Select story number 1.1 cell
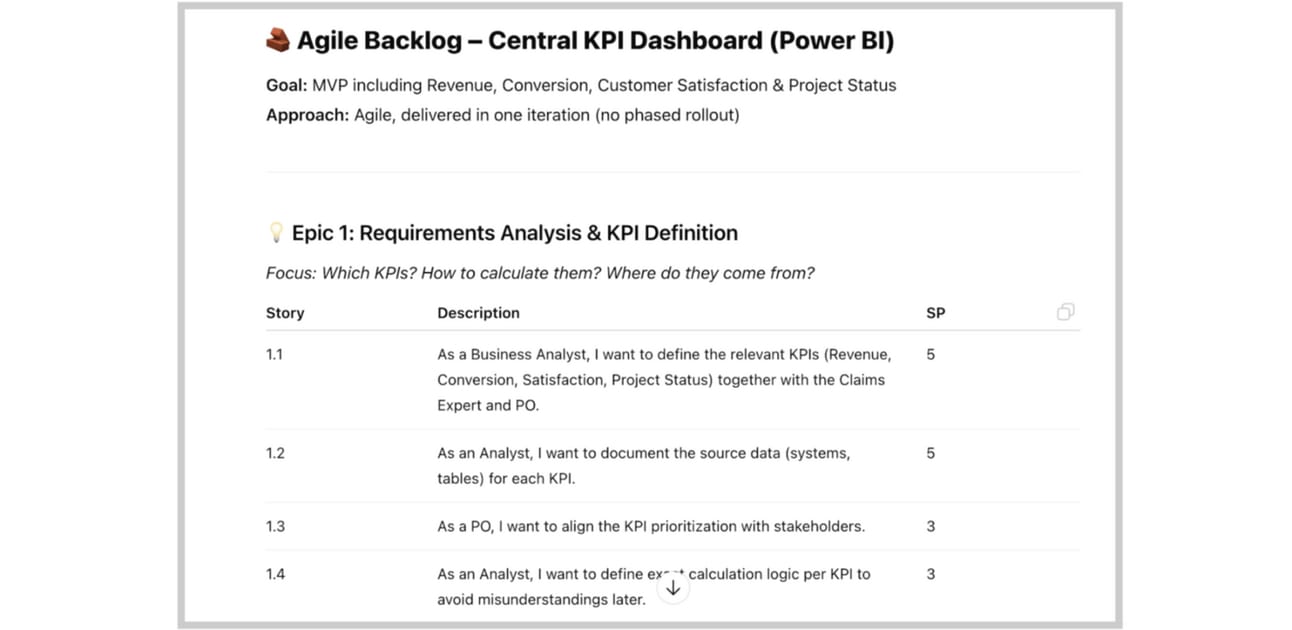The image size is (1292, 630). (x=275, y=354)
